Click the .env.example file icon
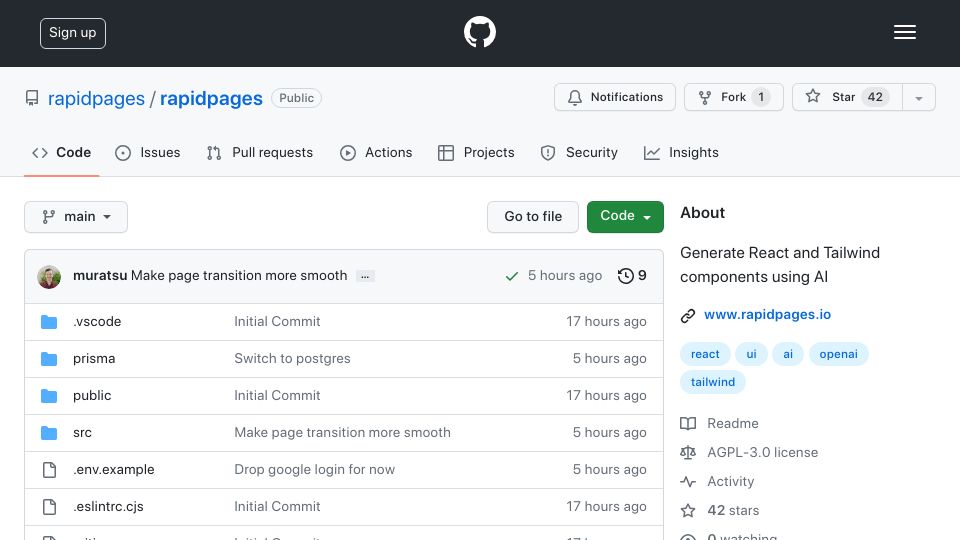This screenshot has width=960, height=540. click(49, 470)
